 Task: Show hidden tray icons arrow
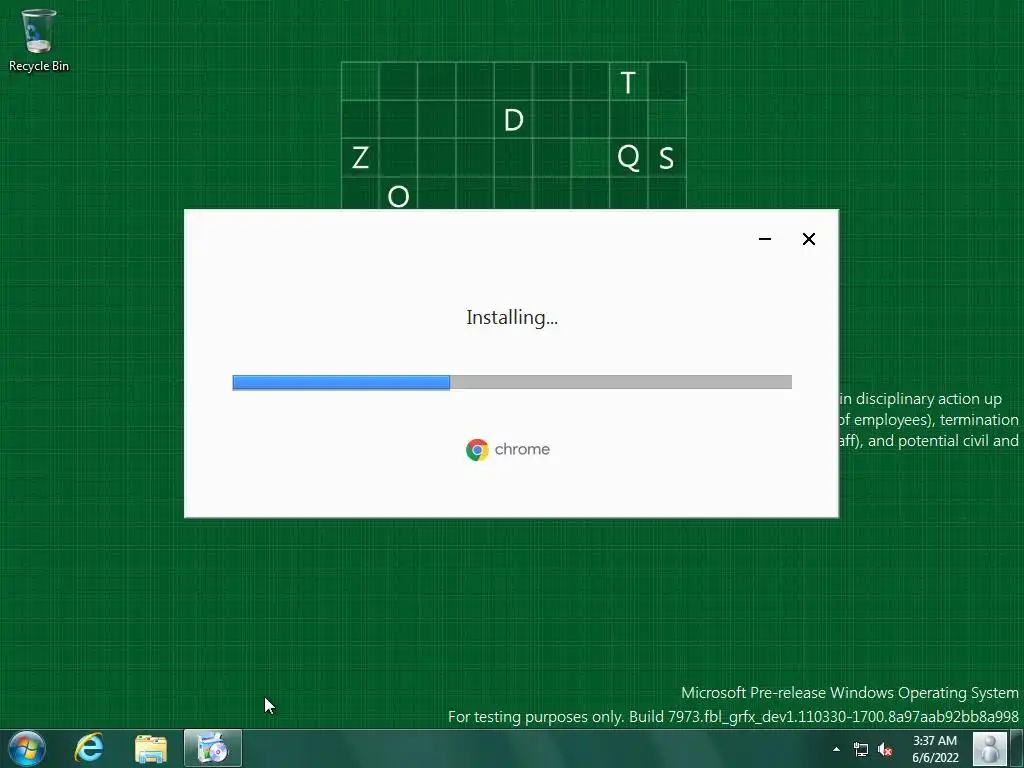coord(837,749)
